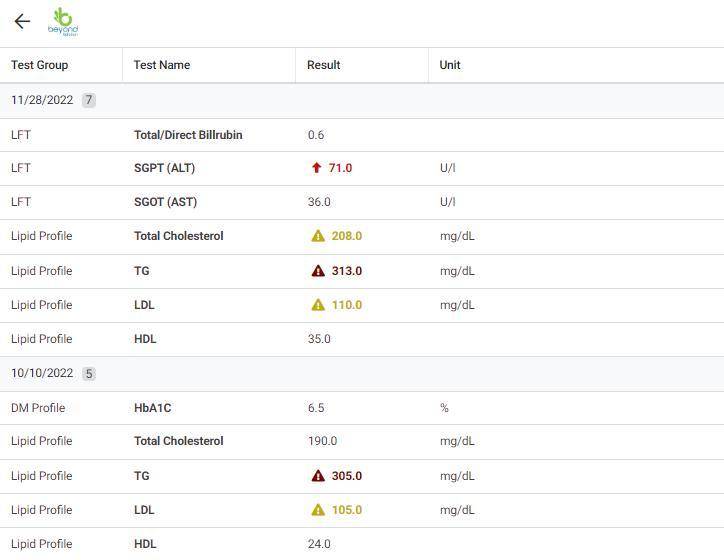724x560 pixels.
Task: Click yellow warning icon beside 110.0
Action: [x=318, y=305]
